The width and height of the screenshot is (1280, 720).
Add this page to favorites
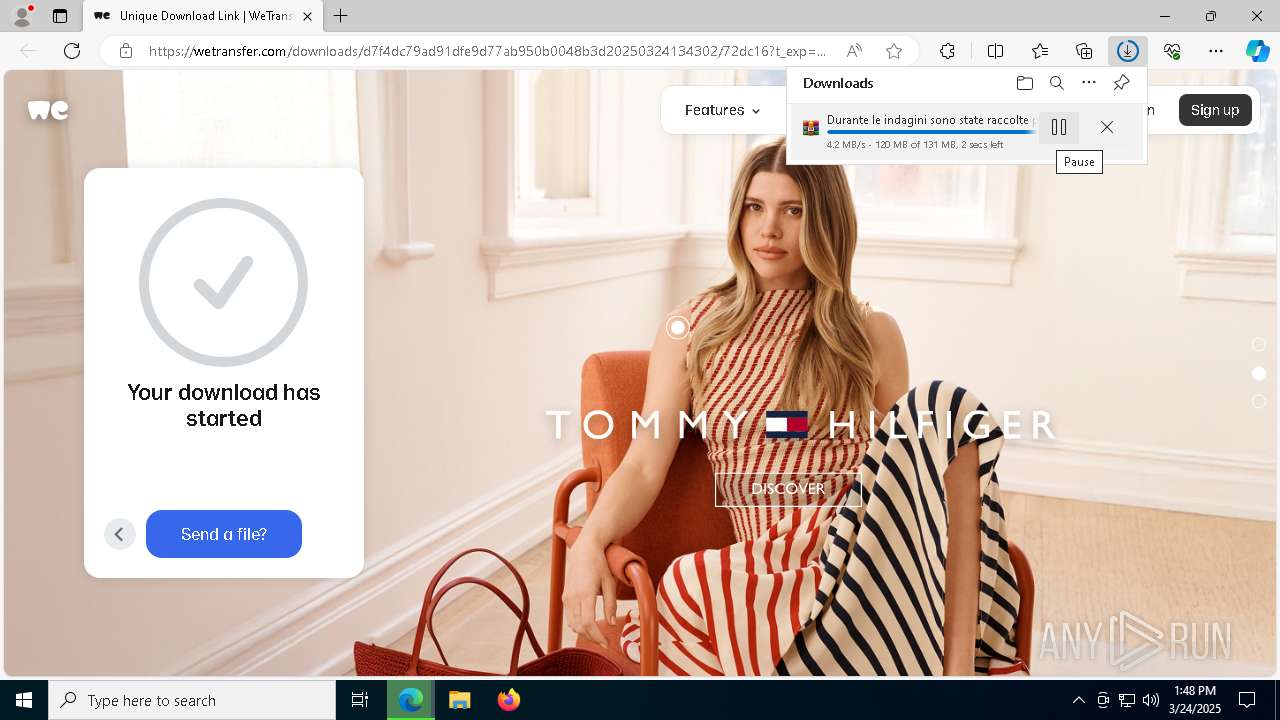tap(894, 51)
